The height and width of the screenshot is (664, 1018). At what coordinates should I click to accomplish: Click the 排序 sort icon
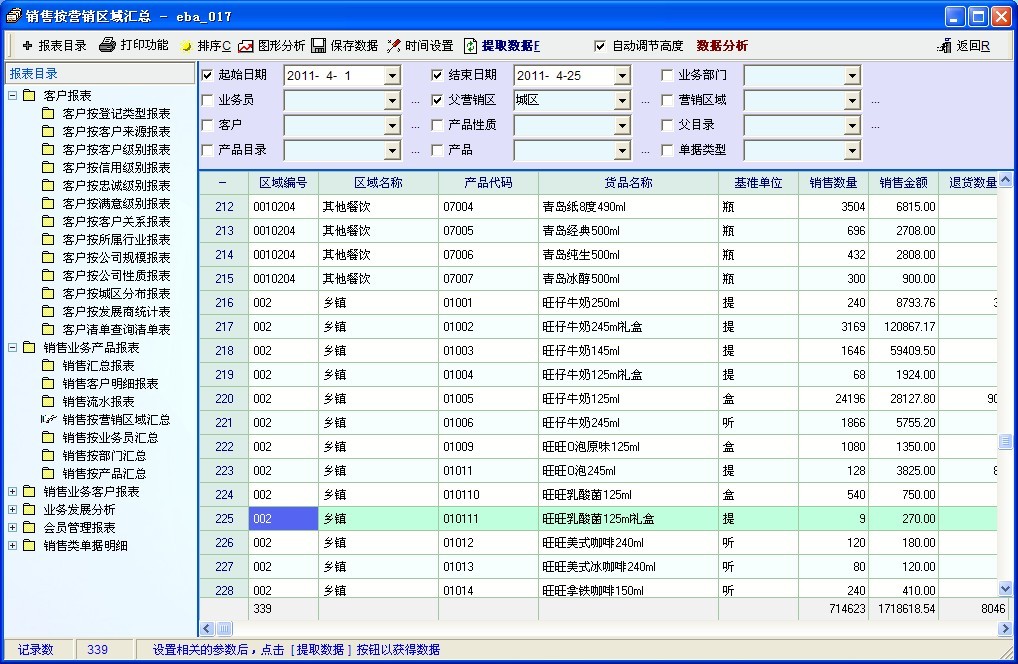pyautogui.click(x=186, y=47)
